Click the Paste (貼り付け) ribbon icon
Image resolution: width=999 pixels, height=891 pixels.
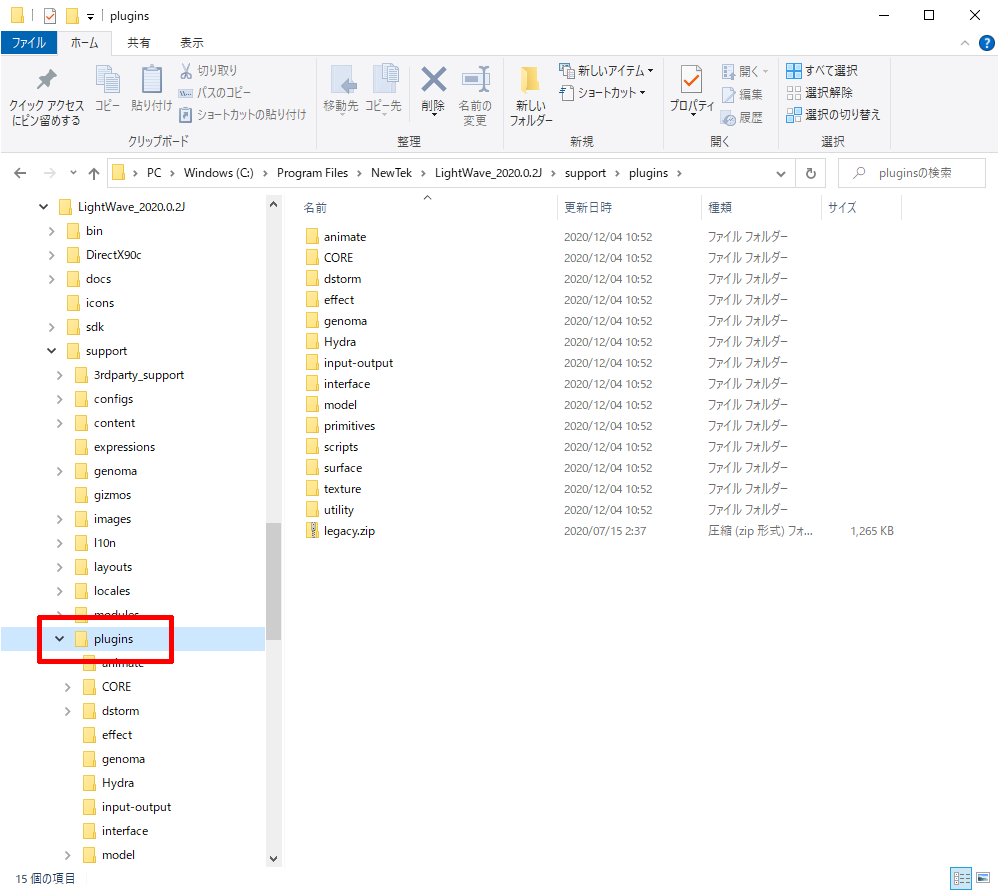[x=152, y=81]
